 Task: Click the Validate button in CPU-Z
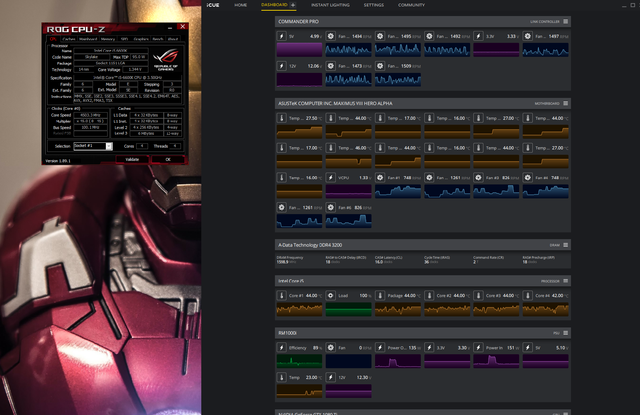click(132, 160)
